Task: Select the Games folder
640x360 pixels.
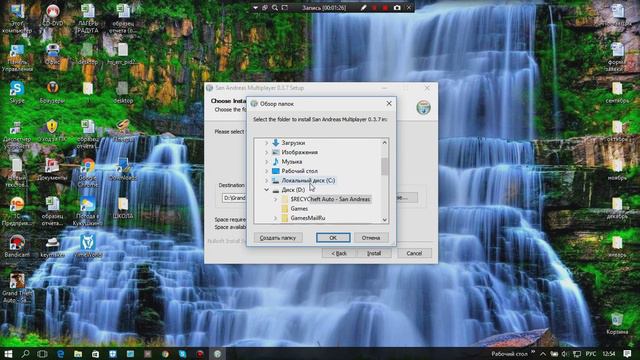Action: 299,209
